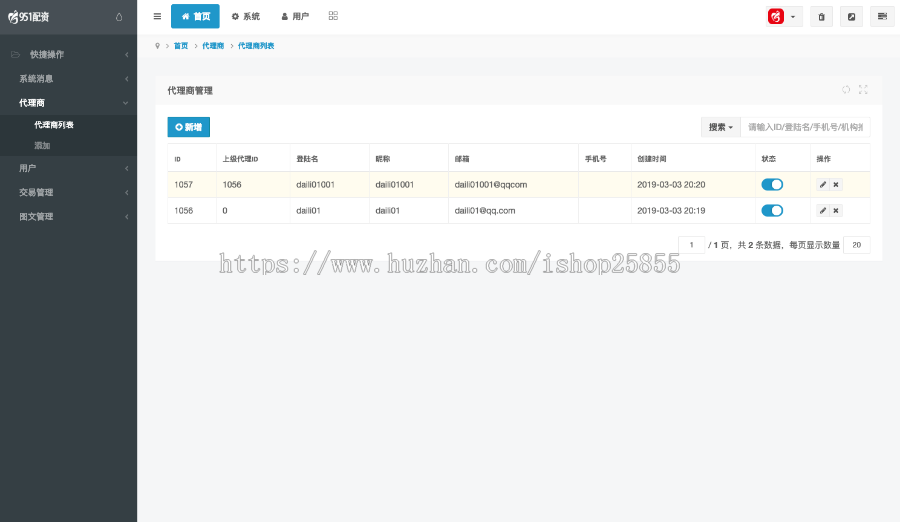Image resolution: width=900 pixels, height=522 pixels.
Task: Delete the daili01001 row with X icon
Action: [836, 184]
